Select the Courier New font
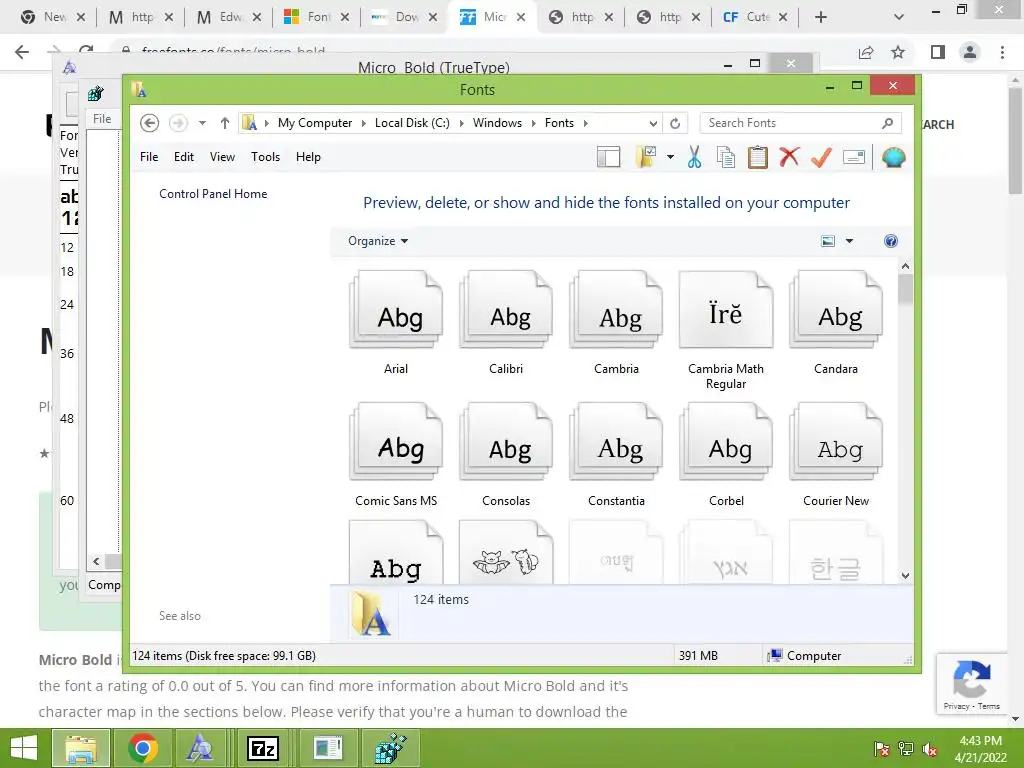The image size is (1024, 768). pos(836,455)
